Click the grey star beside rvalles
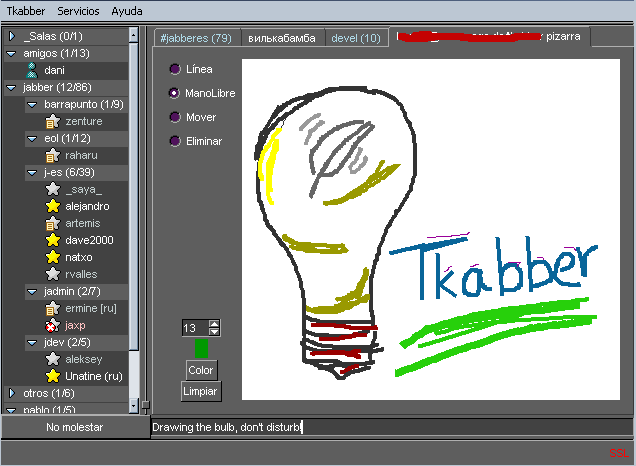This screenshot has height=466, width=636. coord(53,274)
